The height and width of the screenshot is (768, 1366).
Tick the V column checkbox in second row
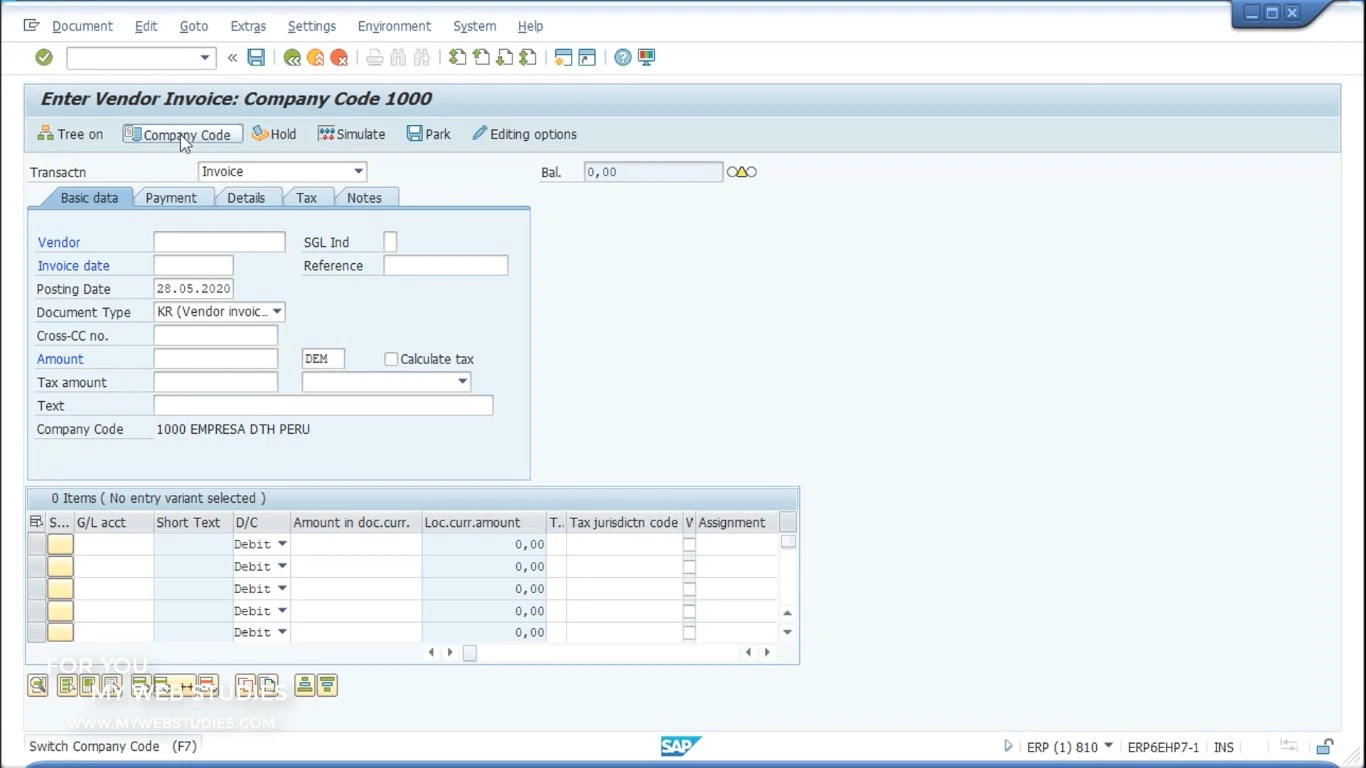click(689, 566)
